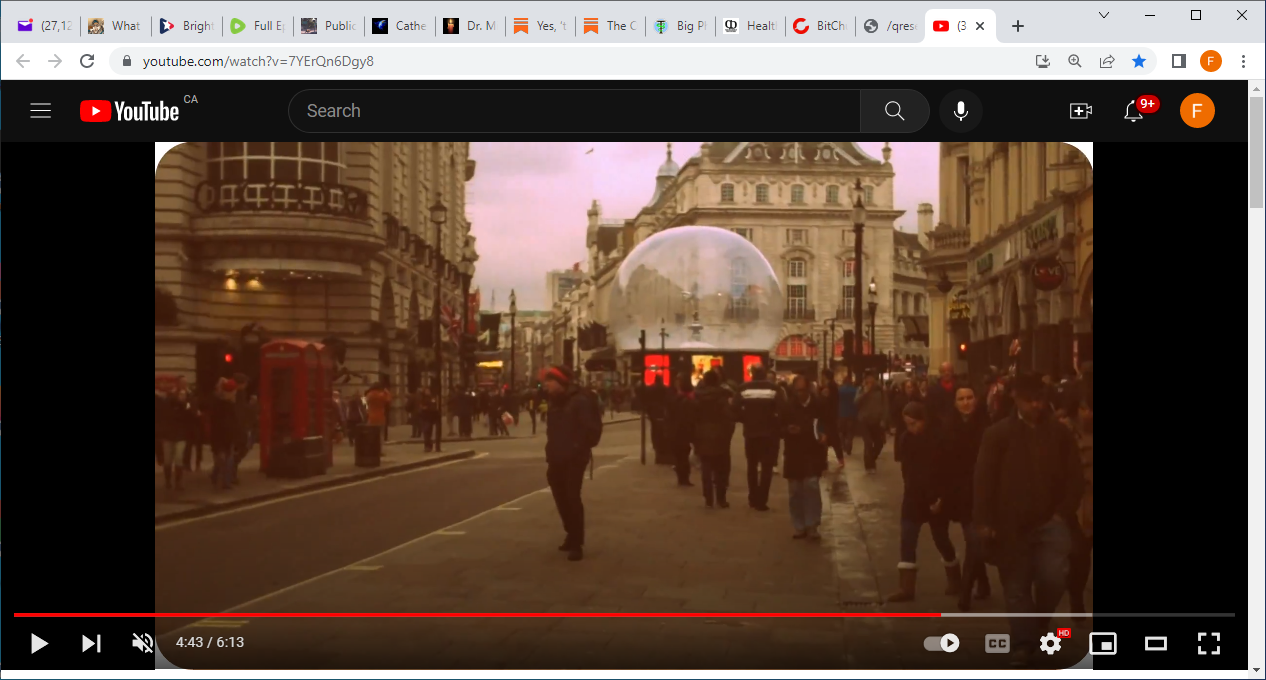The height and width of the screenshot is (680, 1266).
Task: Click the youtube.com address bar URL
Action: 258,61
